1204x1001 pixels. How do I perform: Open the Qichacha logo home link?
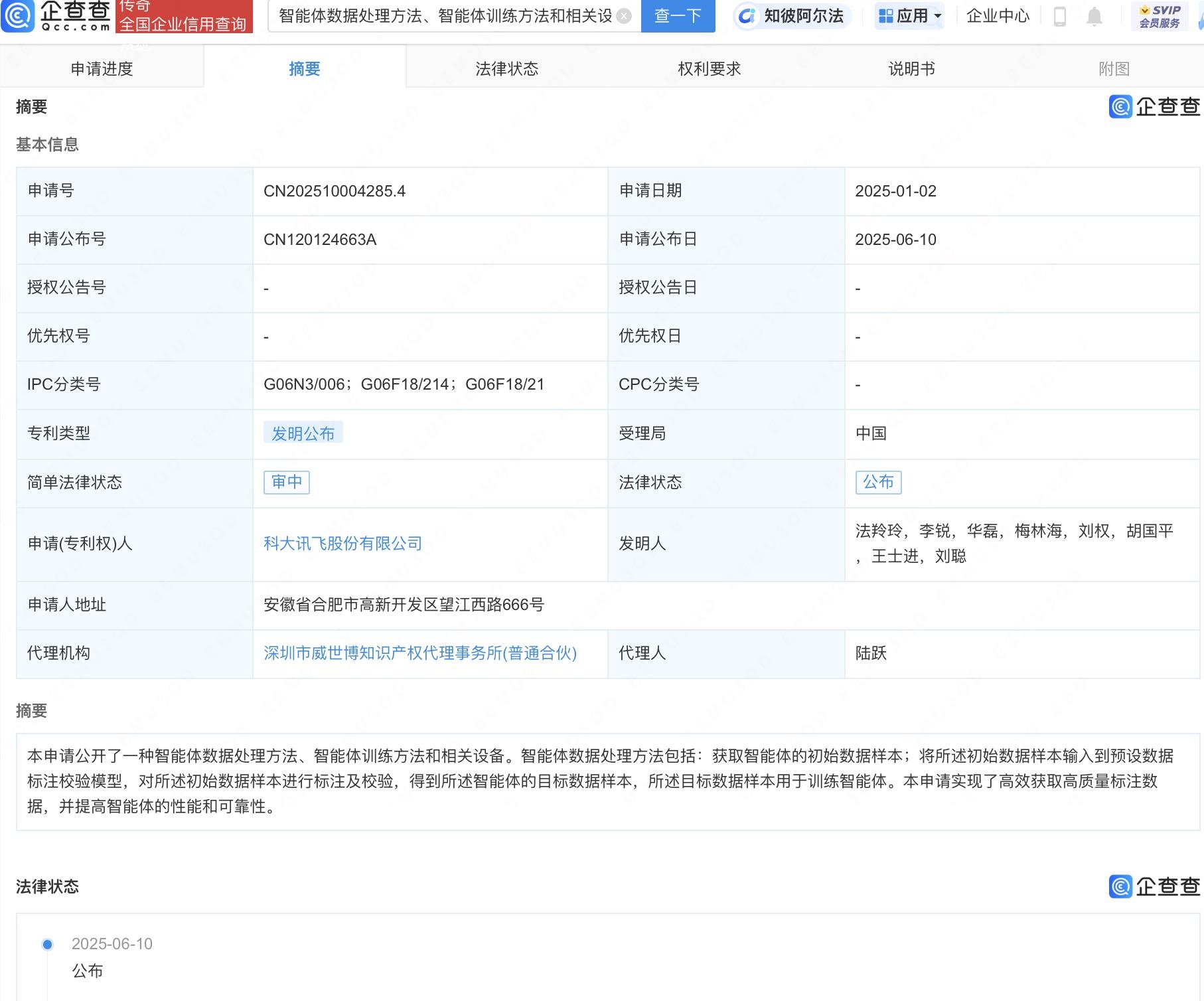tap(56, 16)
